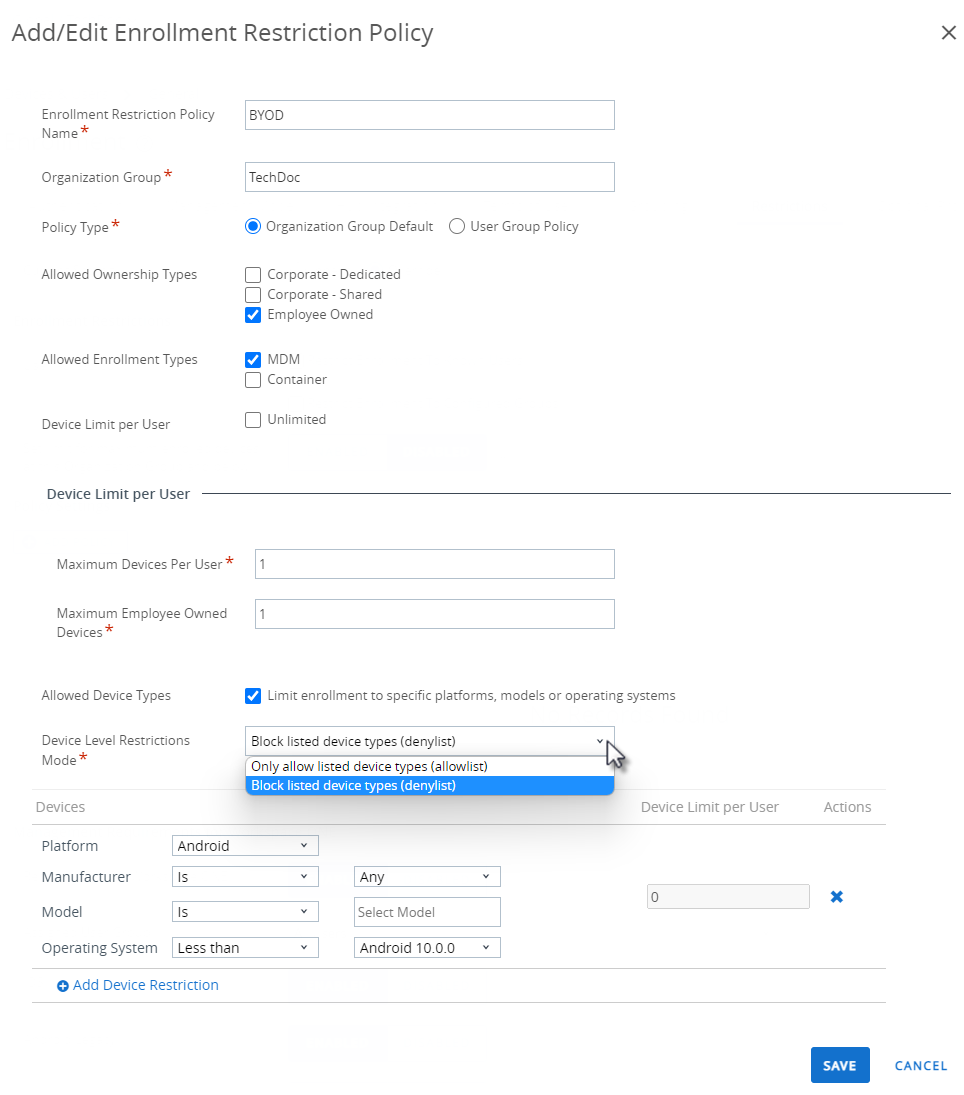The image size is (964, 1095).
Task: Open the Android 10.0.0 version dropdown
Action: tap(428, 948)
